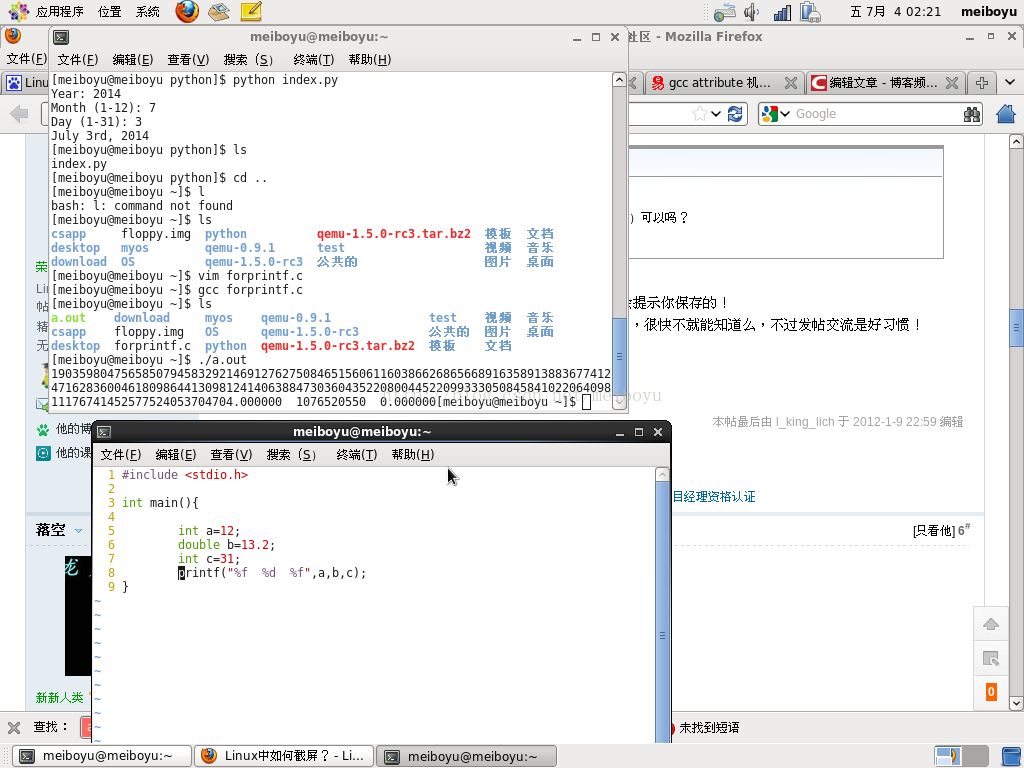Viewport: 1024px width, 768px height.
Task: Open the network connection tray icon
Action: 725,12
